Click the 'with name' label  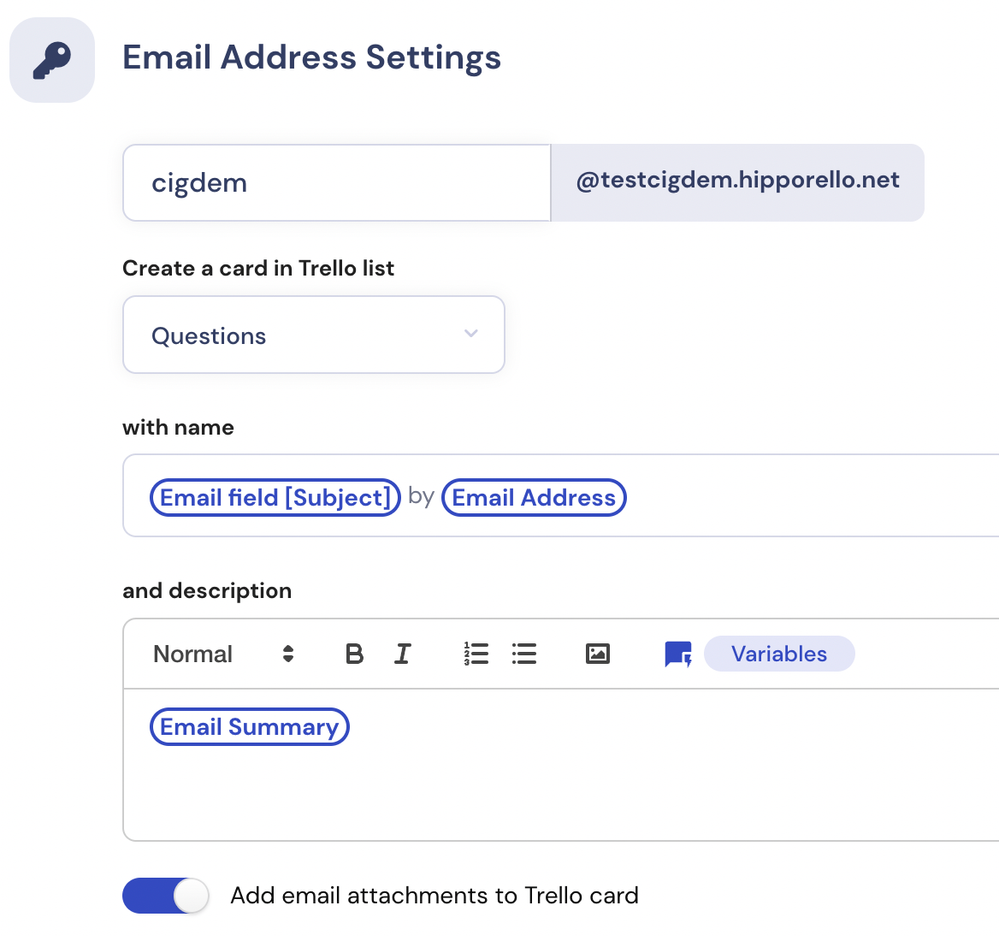178,428
